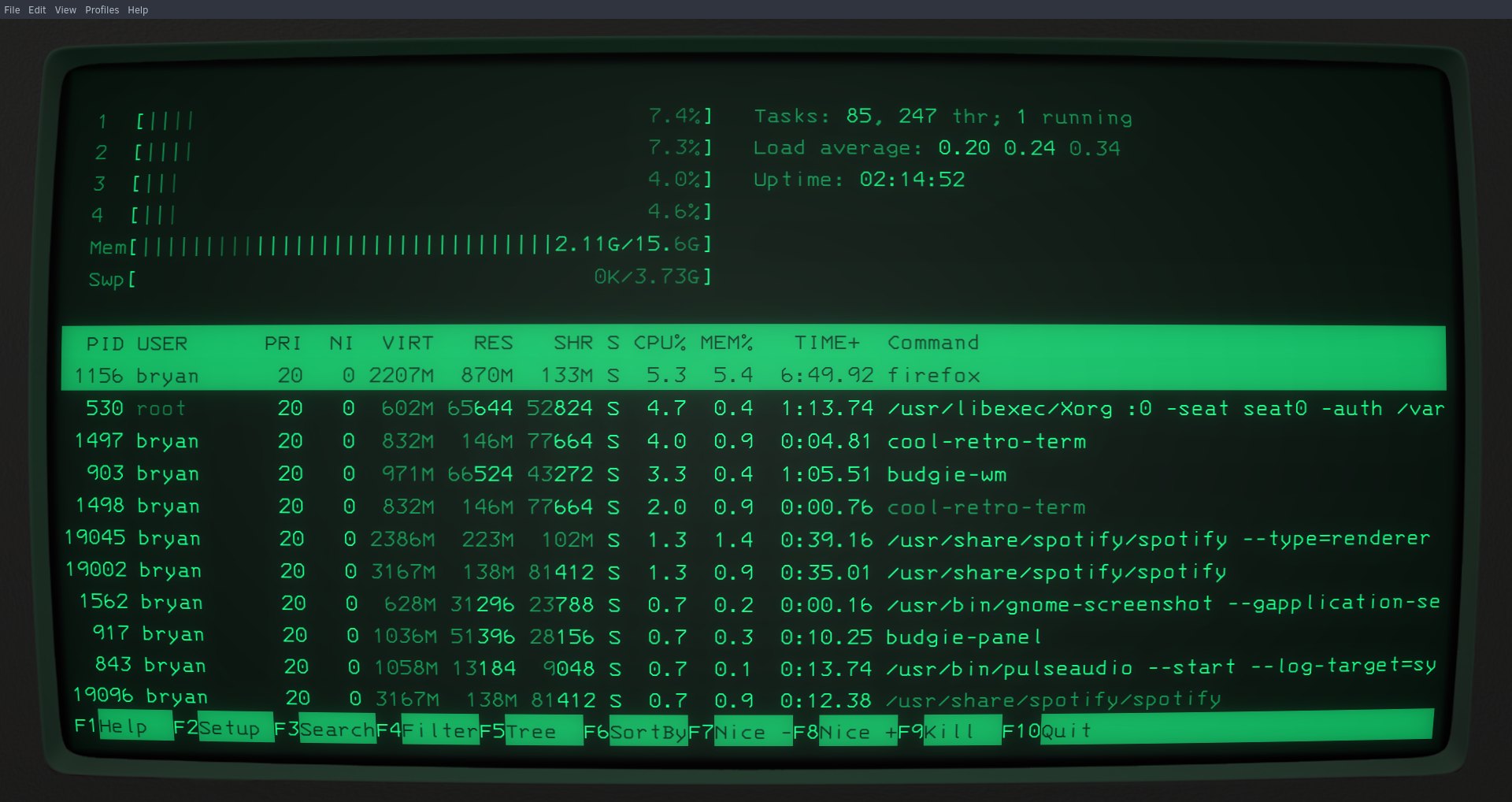This screenshot has height=802, width=1512.
Task: Select spotify renderer process PID 19045
Action: click(754, 539)
